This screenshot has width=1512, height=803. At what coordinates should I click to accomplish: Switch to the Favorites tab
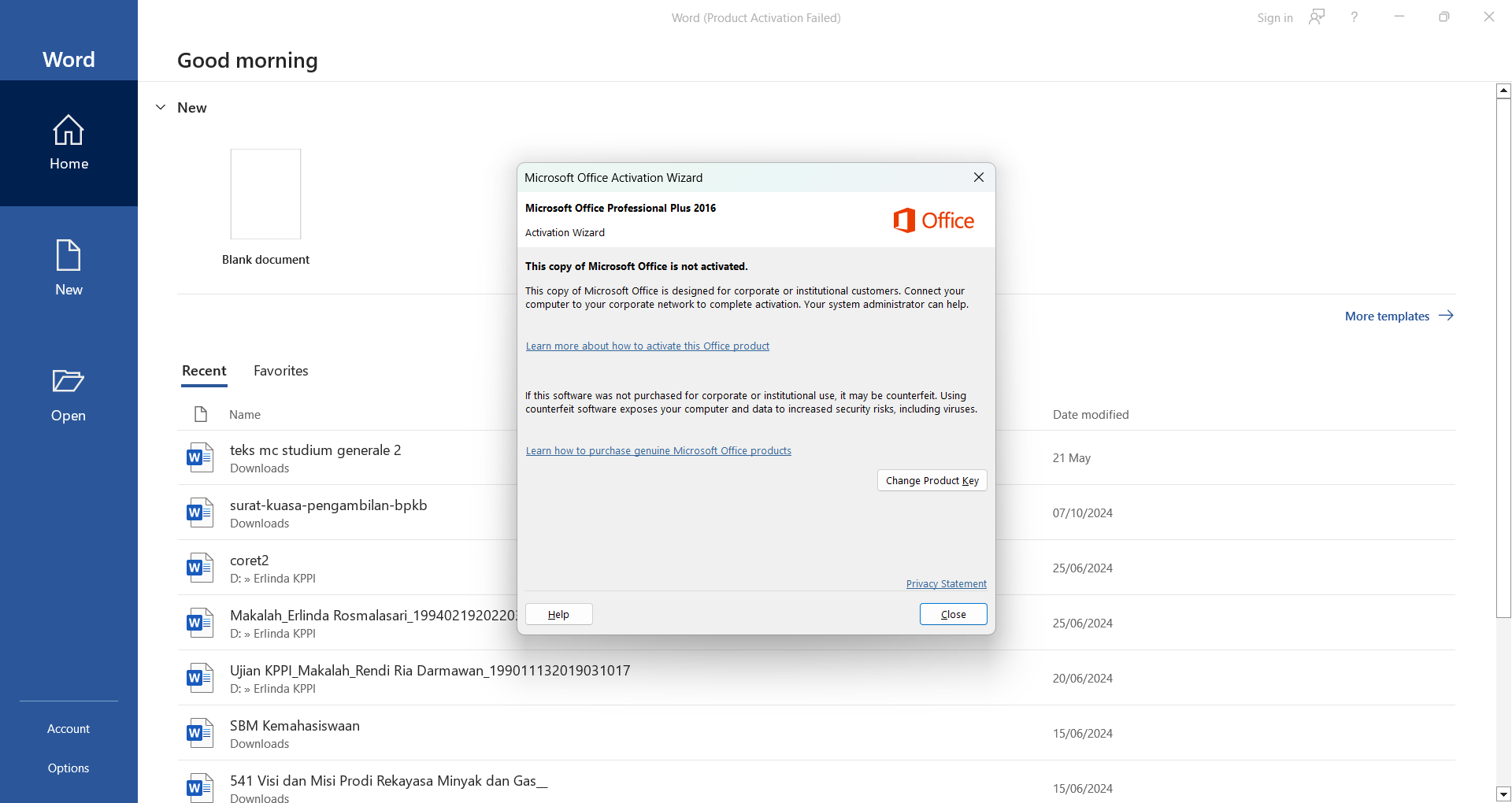[x=280, y=371]
